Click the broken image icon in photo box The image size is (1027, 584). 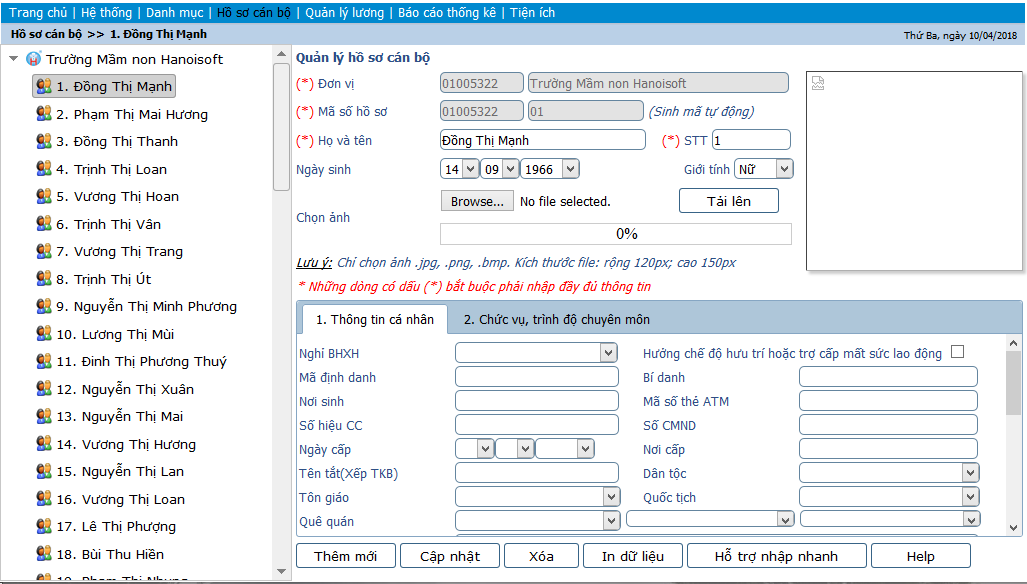click(x=818, y=83)
